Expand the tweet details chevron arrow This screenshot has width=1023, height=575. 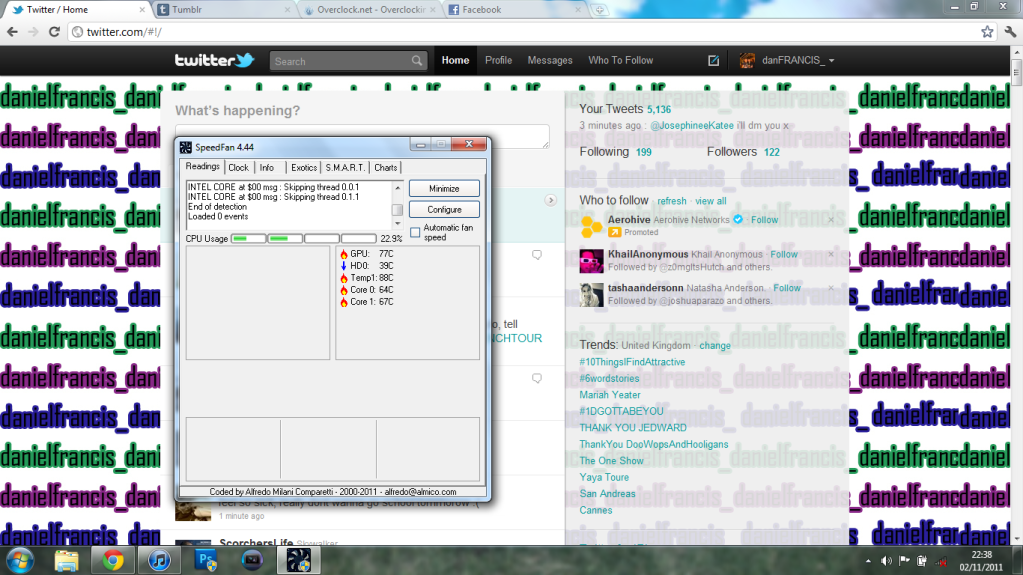coord(551,200)
